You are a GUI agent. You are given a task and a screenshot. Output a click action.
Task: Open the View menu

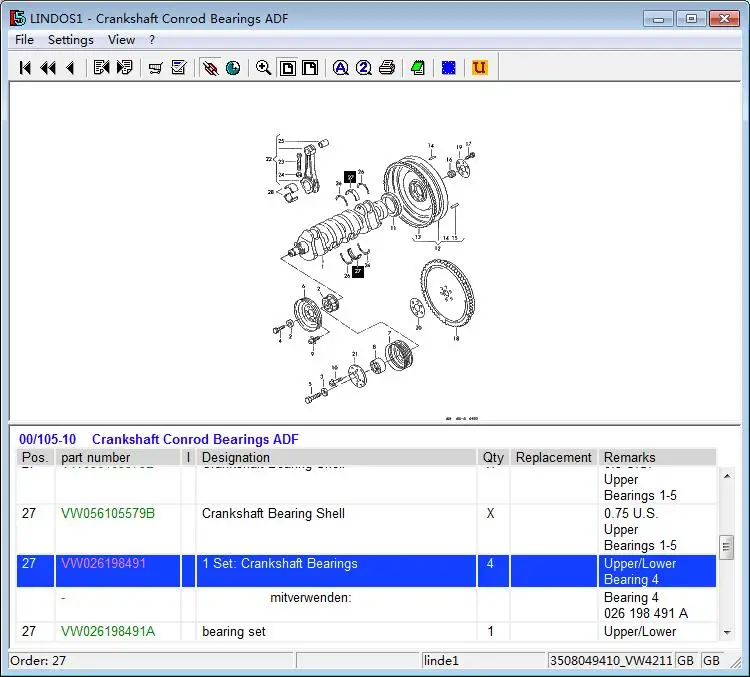click(x=121, y=40)
